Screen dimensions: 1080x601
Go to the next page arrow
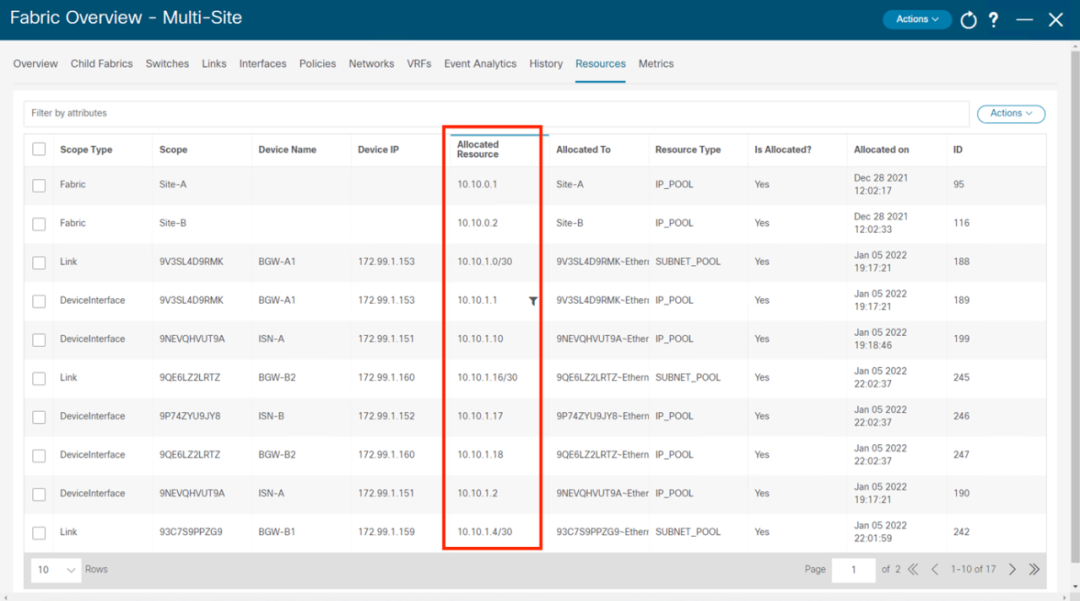[1012, 569]
